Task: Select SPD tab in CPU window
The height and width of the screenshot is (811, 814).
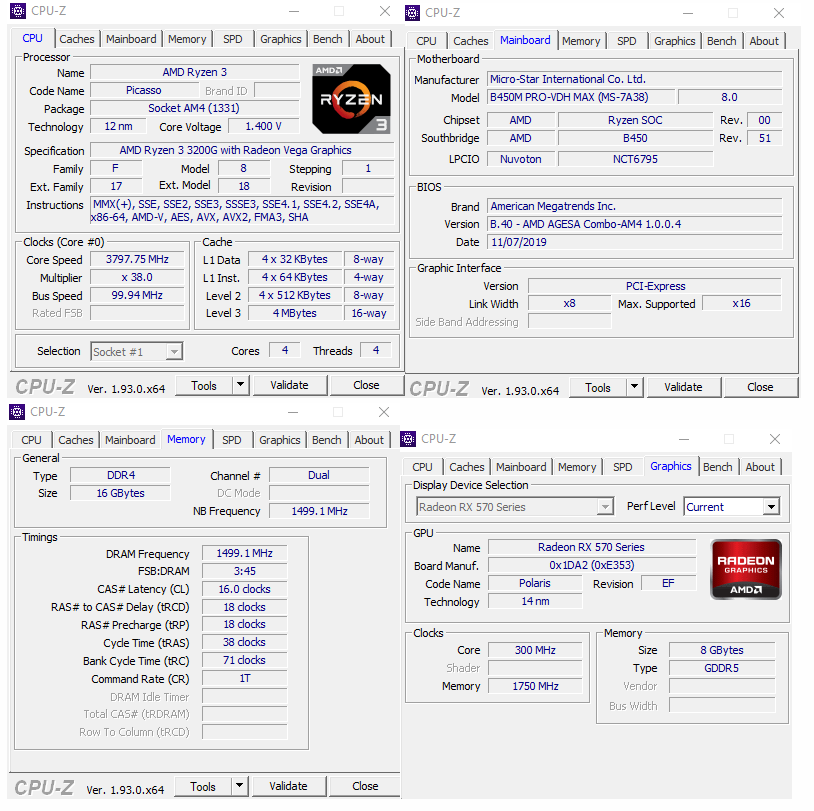Action: (x=233, y=39)
